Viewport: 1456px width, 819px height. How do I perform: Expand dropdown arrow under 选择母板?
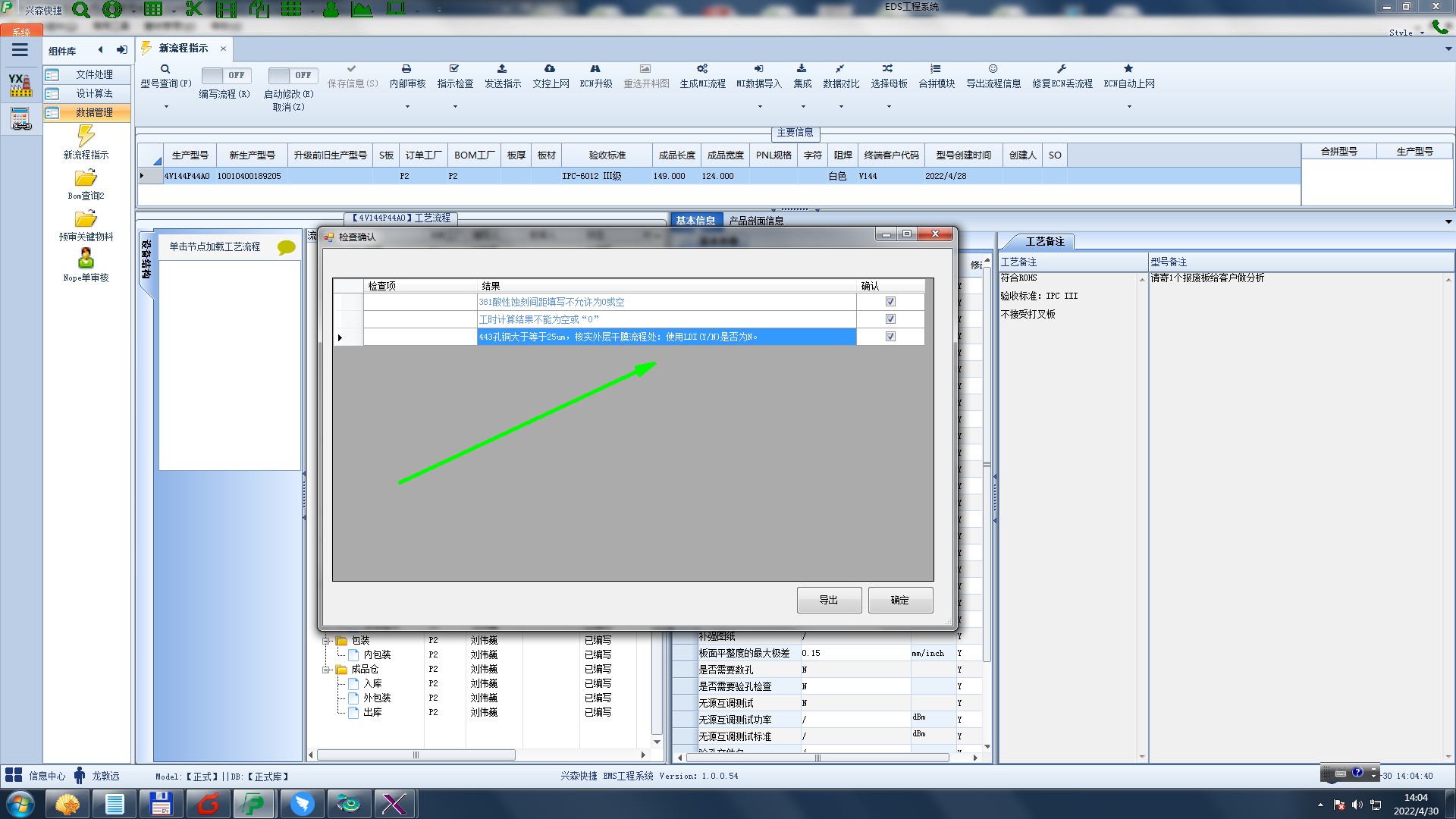coord(889,106)
